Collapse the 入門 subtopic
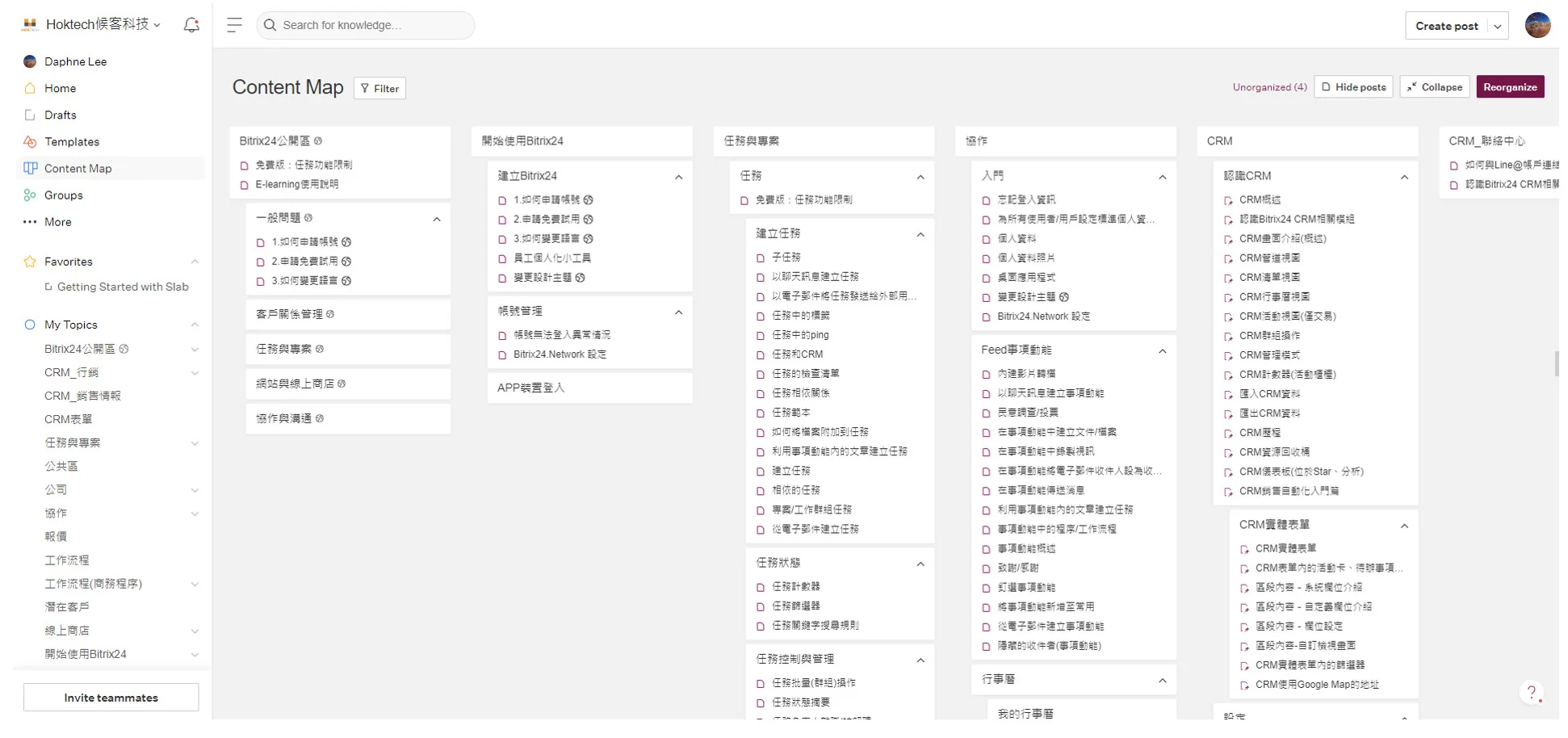This screenshot has width=1568, height=738. 1162,177
